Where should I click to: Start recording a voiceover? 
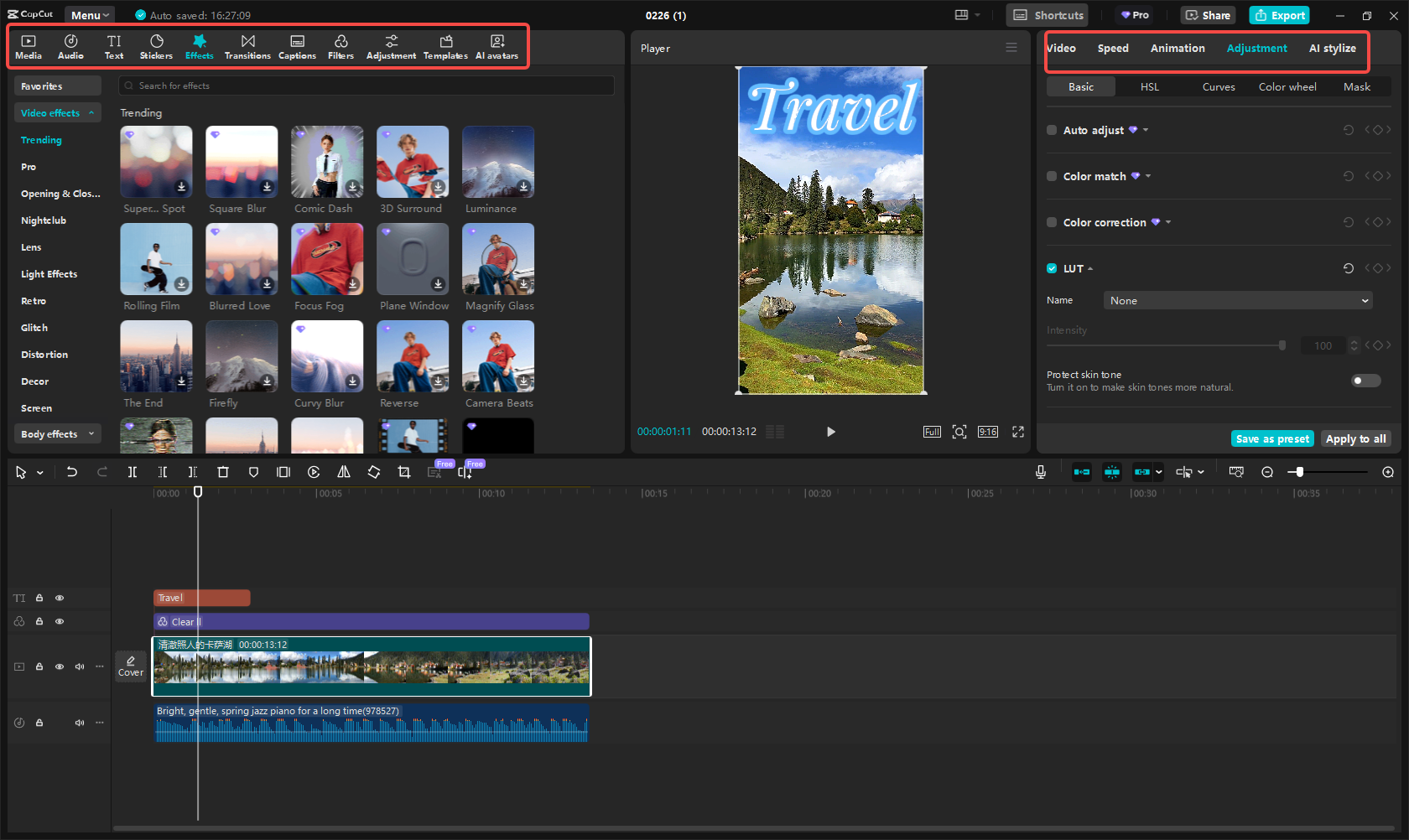pyautogui.click(x=1040, y=472)
